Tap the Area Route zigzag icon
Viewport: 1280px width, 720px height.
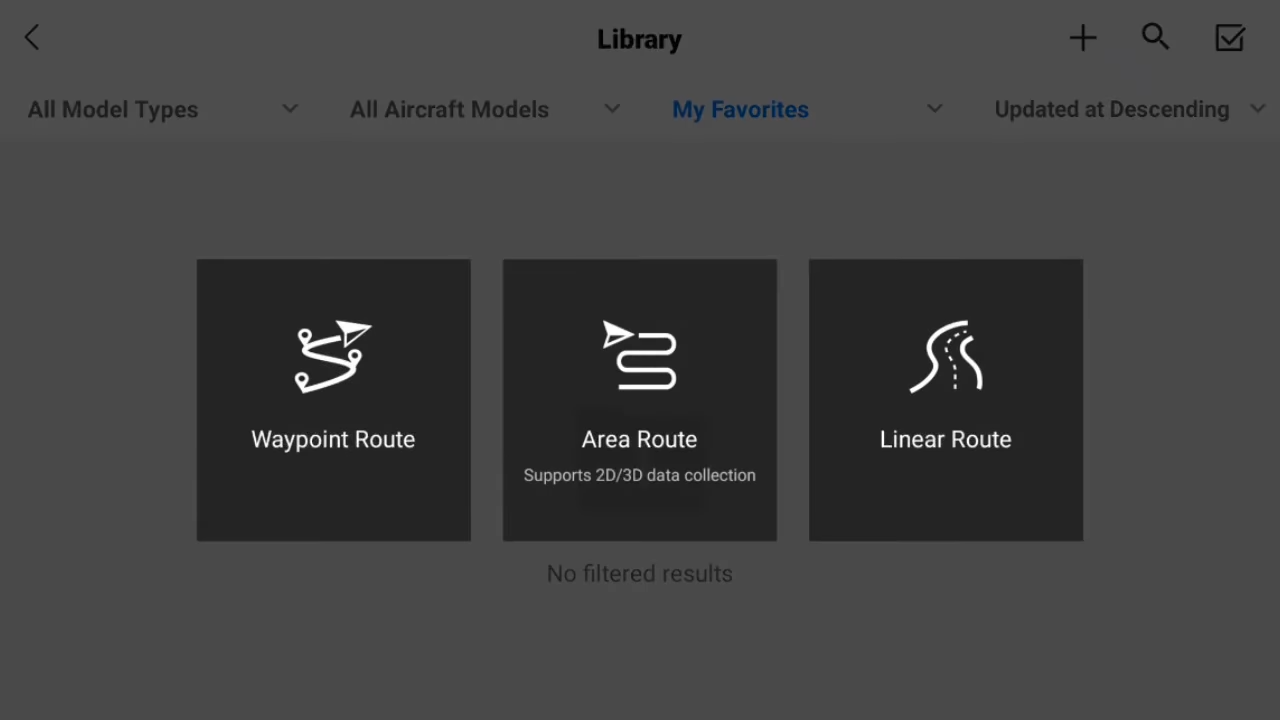coord(640,356)
